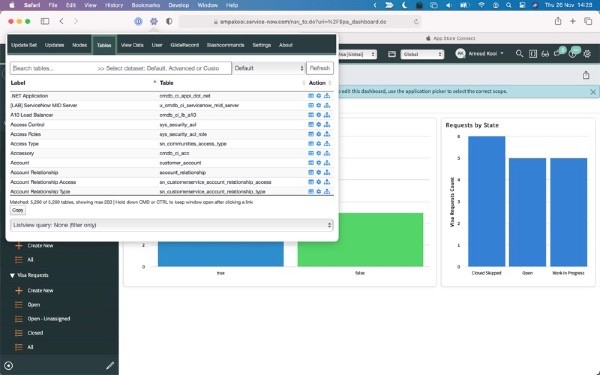Open the Settings tab in popup
Viewport: 600px width, 375px height.
262,45
